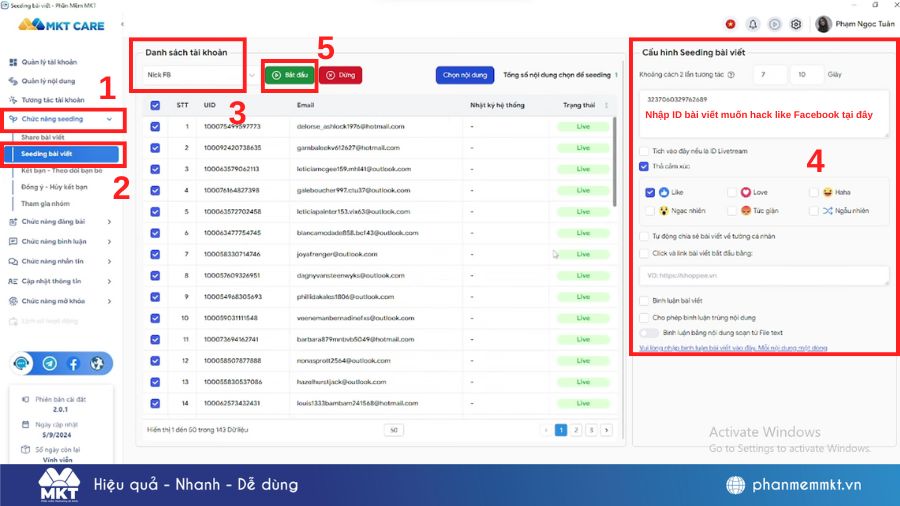
Task: Go to page 2 of accounts
Action: pyautogui.click(x=576, y=430)
